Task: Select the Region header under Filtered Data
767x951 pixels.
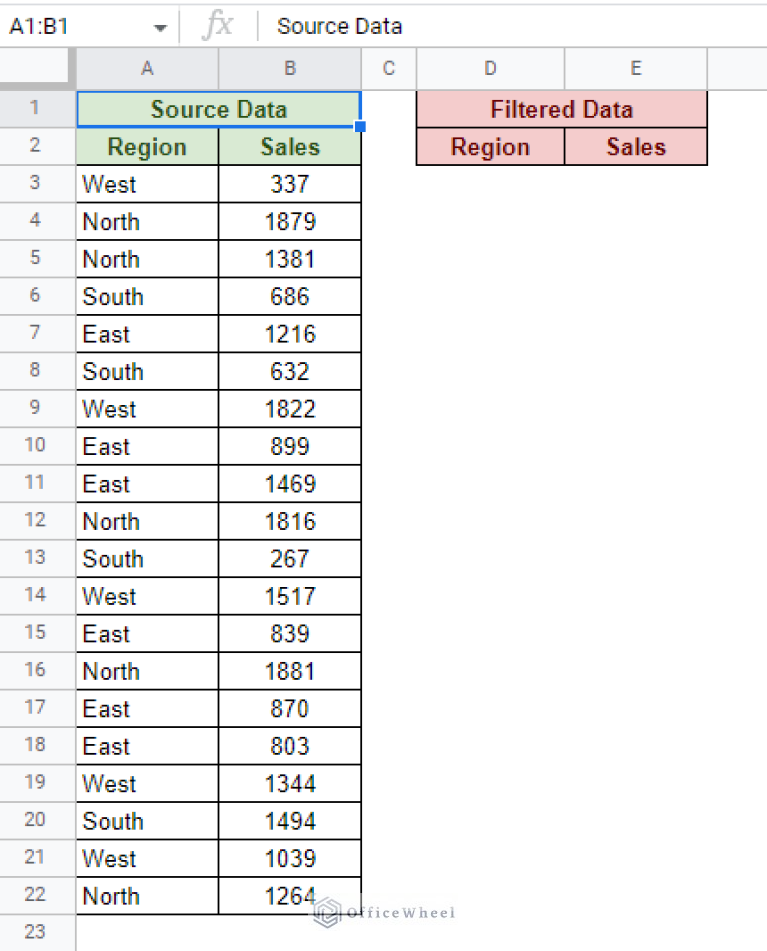Action: pos(490,146)
